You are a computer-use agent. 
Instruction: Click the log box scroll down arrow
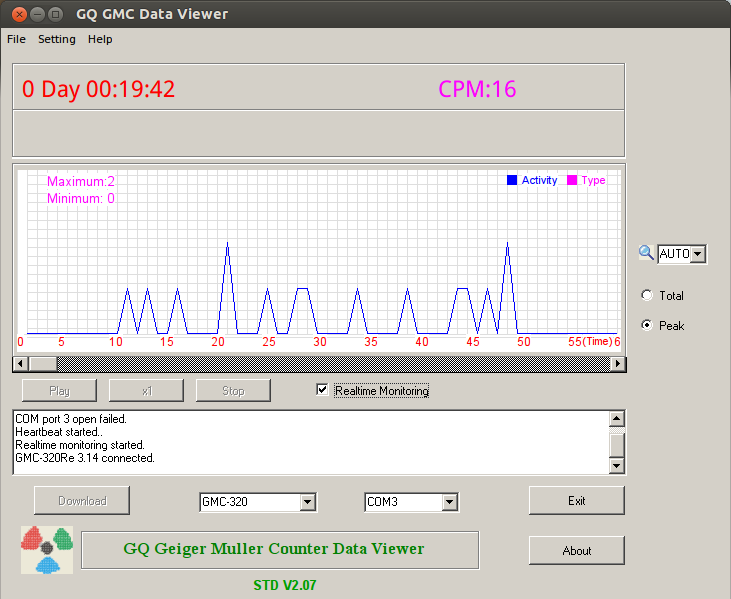point(617,465)
